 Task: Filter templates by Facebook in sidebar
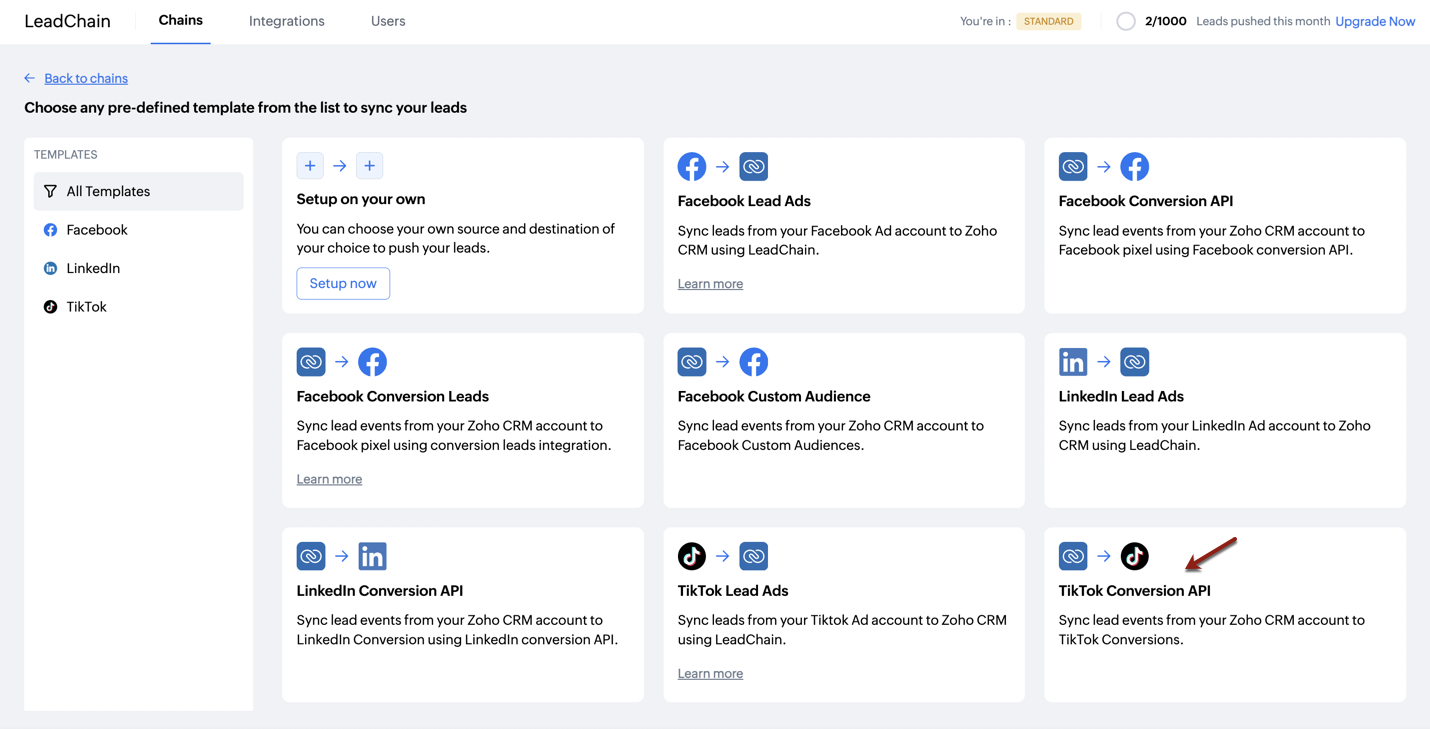coord(96,230)
